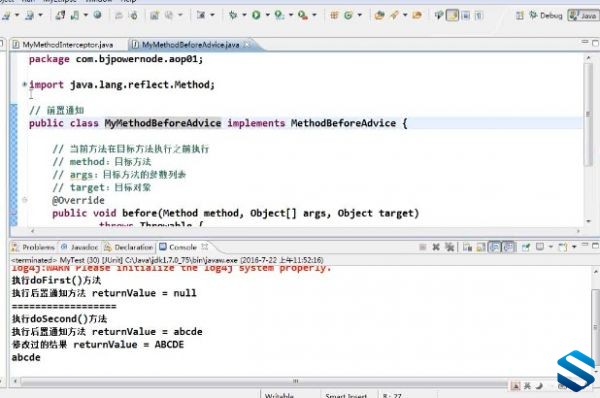
Task: Click the Run Last Tool icon
Action: [x=279, y=15]
